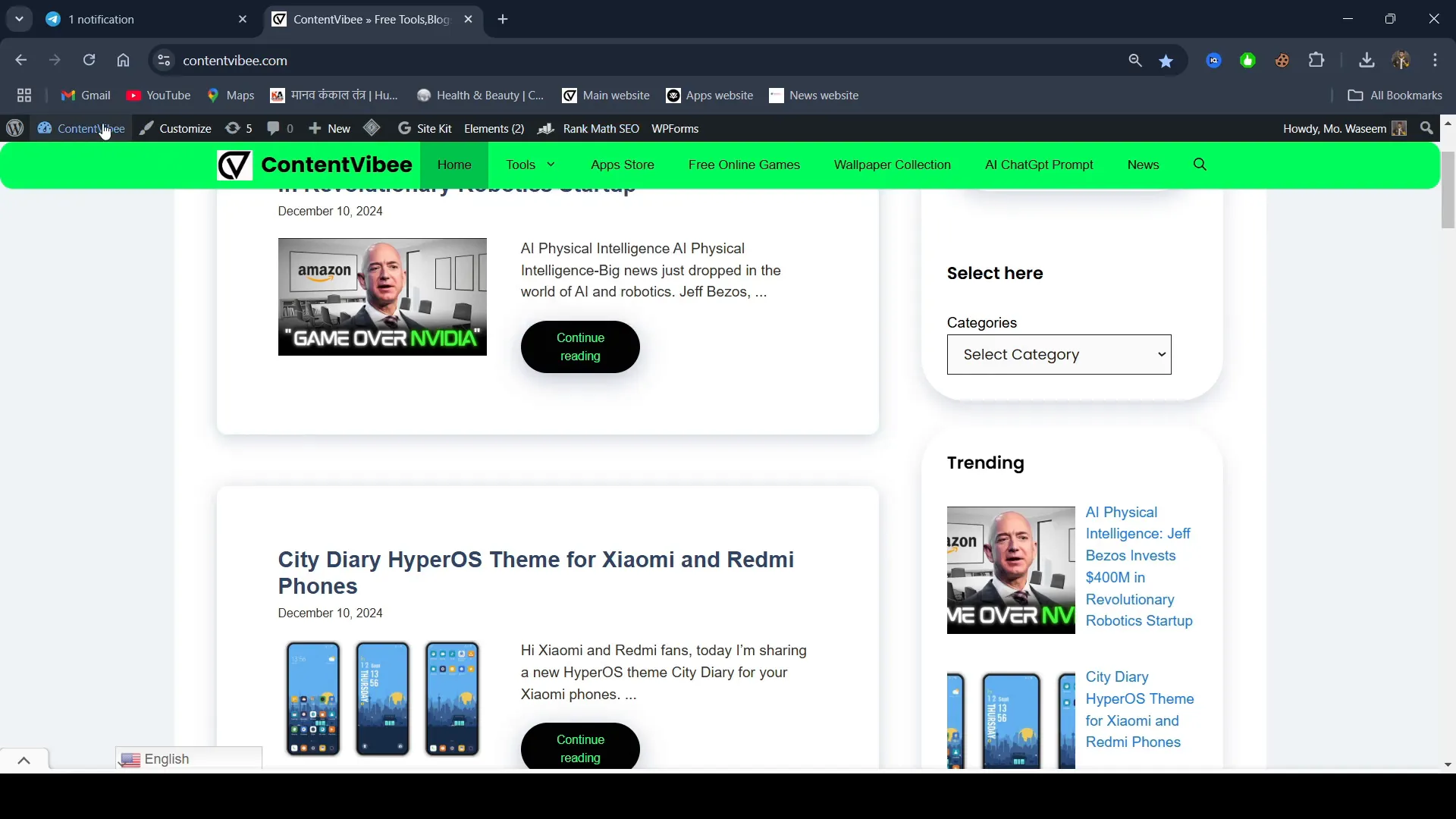The image size is (1456, 819).
Task: Open the Main website bookmark
Action: 606,96
